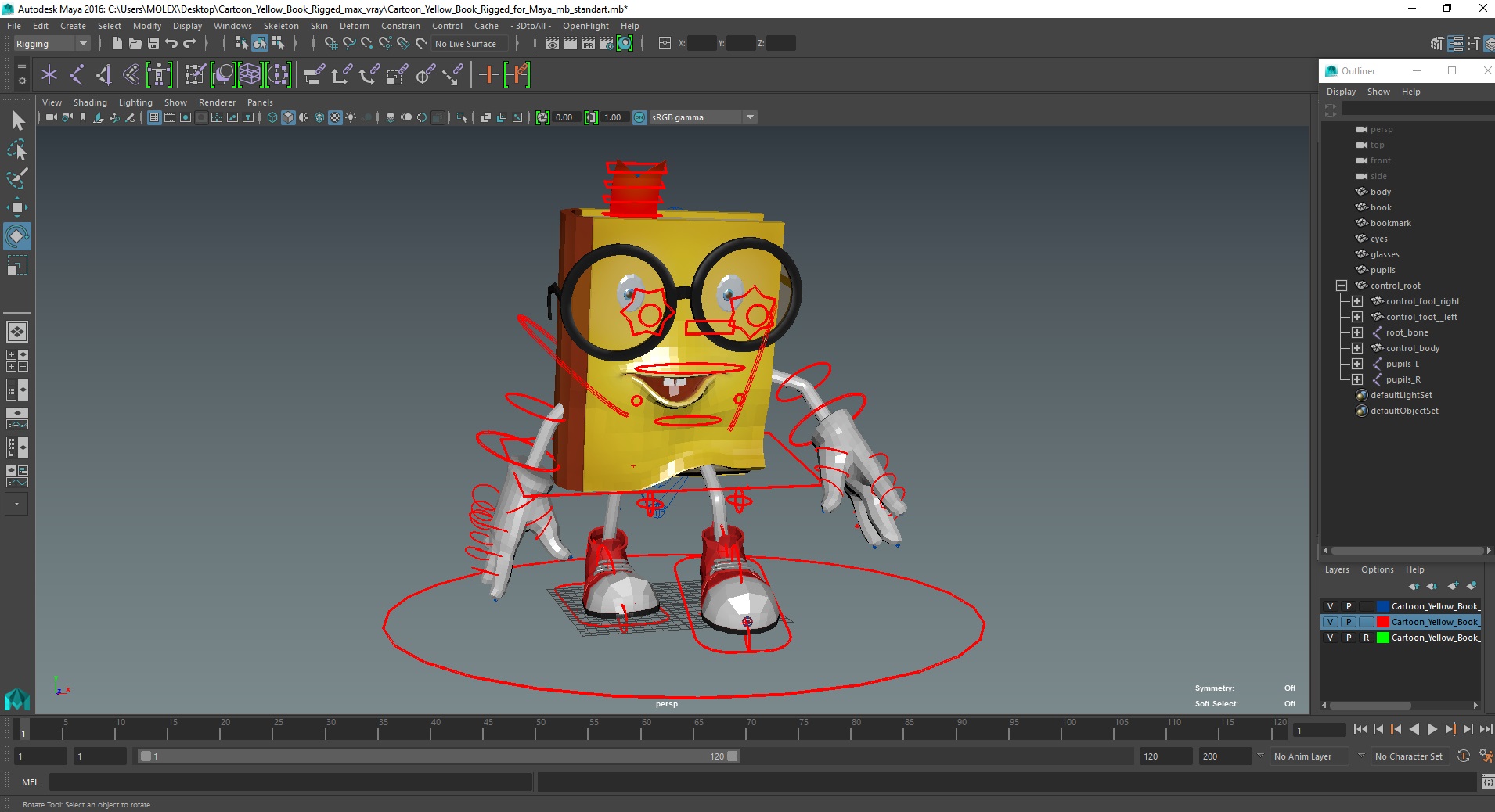Image resolution: width=1495 pixels, height=812 pixels.
Task: Click the red layer color swatch
Action: tap(1383, 622)
